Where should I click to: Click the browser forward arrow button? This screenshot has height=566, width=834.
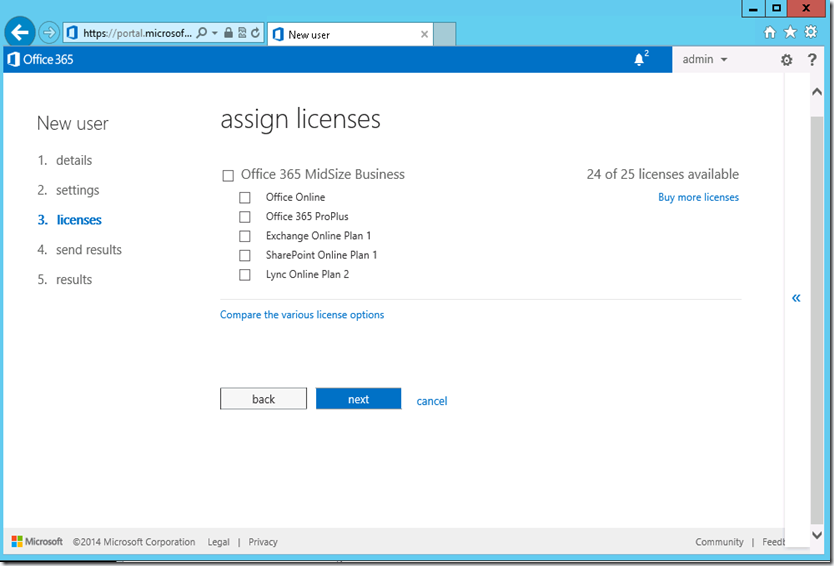[49, 33]
